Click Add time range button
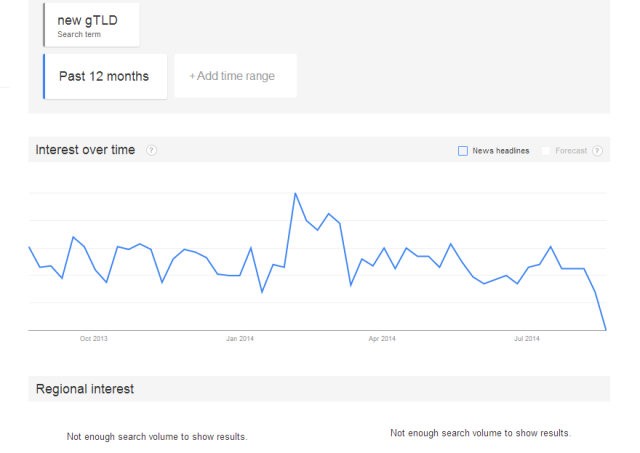The image size is (640, 453). [x=235, y=76]
